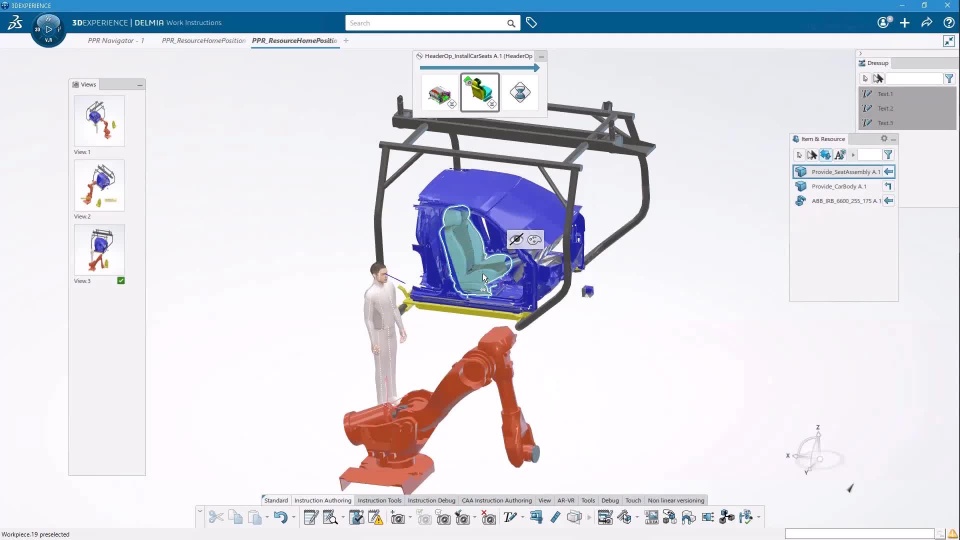Switch to Non linear versioning tab
The image size is (960, 540).
(676, 500)
